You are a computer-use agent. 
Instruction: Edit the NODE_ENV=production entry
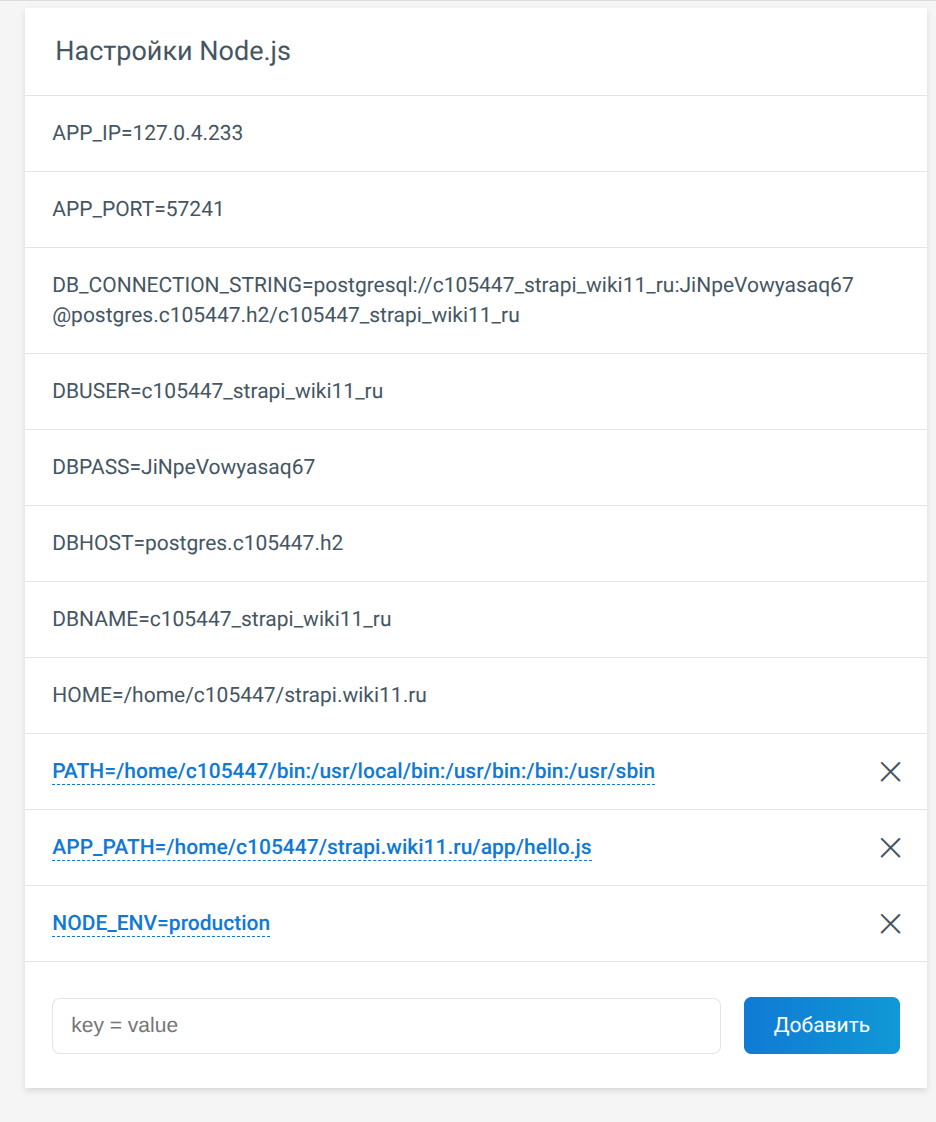[x=161, y=923]
